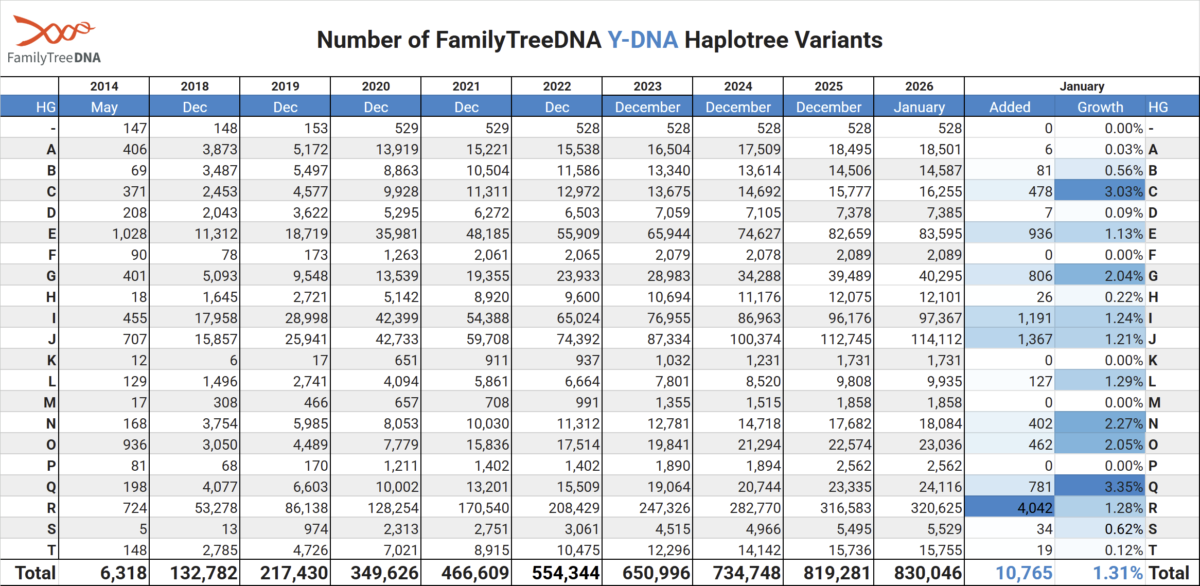
Task: Click the blue 10,765 total added value
Action: pos(1009,573)
